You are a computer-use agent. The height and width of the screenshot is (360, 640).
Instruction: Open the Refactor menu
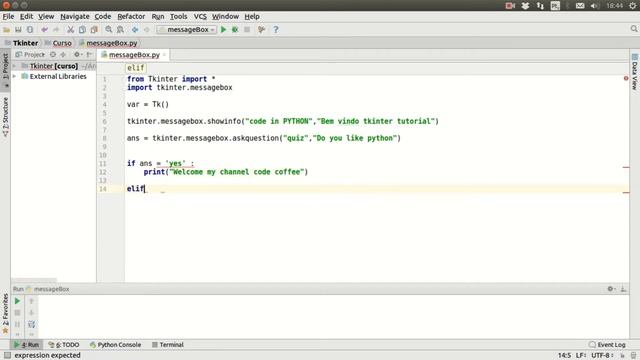click(x=131, y=16)
